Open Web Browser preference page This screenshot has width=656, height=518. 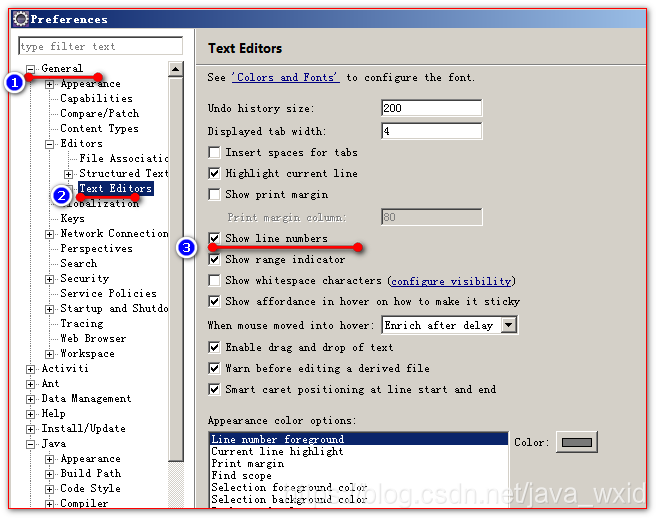click(x=93, y=338)
